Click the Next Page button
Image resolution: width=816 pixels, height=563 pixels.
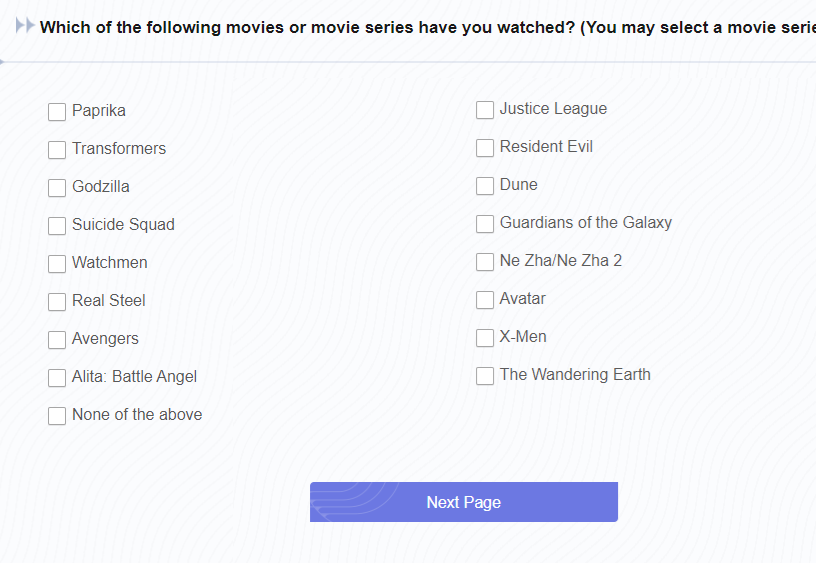point(464,502)
